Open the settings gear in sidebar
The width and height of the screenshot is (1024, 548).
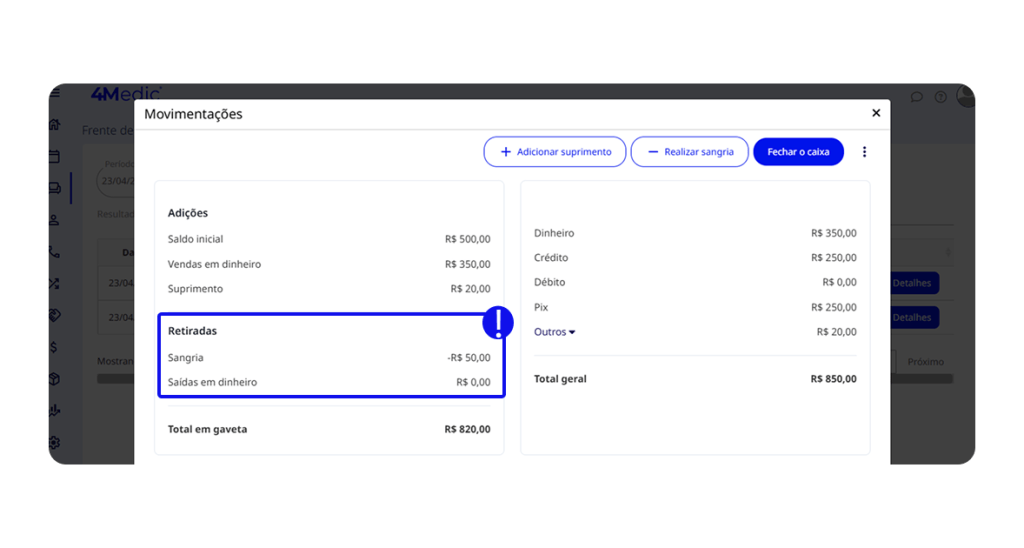[55, 442]
